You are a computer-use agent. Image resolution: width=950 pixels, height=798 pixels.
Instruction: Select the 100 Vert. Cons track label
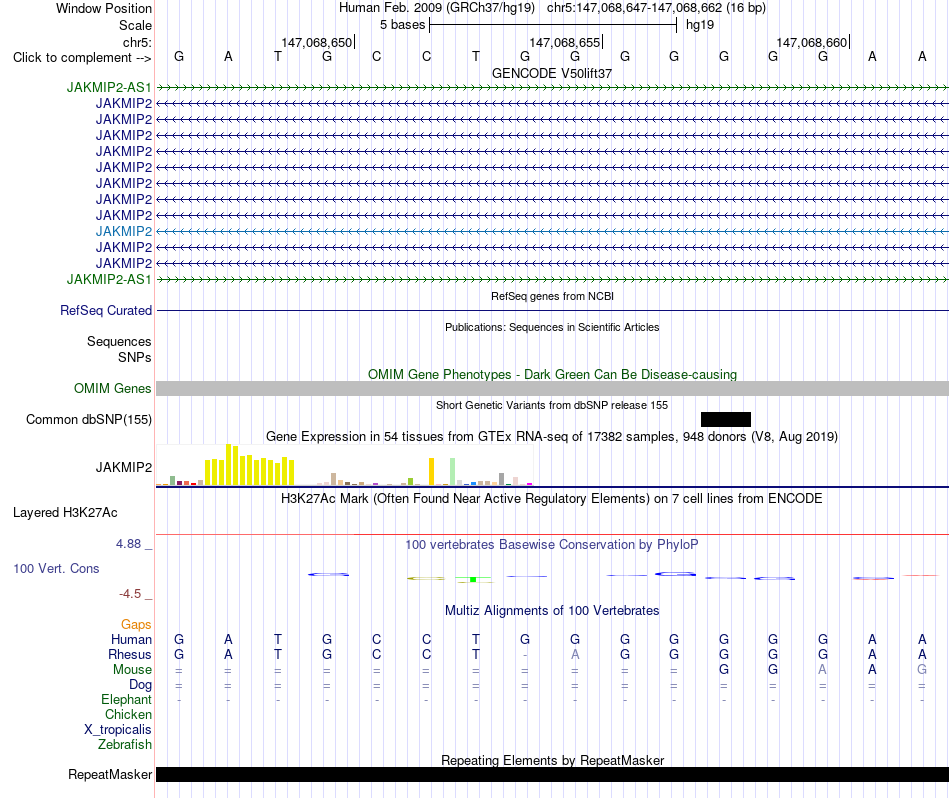[x=56, y=568]
